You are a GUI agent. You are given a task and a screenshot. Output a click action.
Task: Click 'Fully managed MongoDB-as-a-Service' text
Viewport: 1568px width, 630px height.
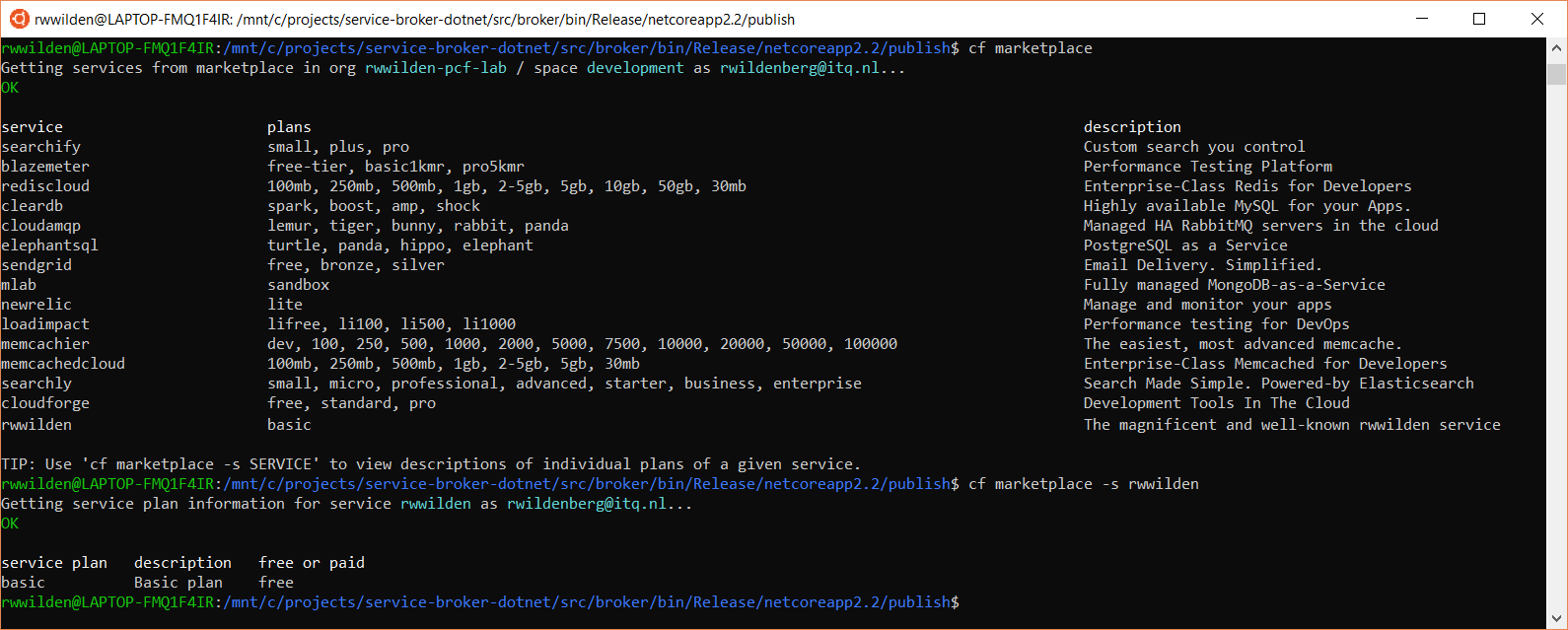1235,285
